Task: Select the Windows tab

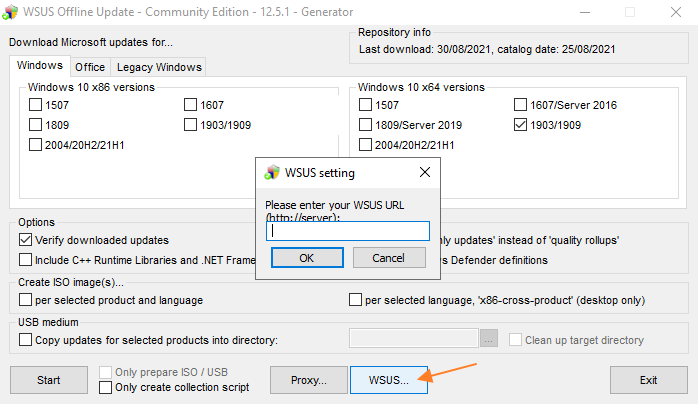Action: [x=40, y=66]
